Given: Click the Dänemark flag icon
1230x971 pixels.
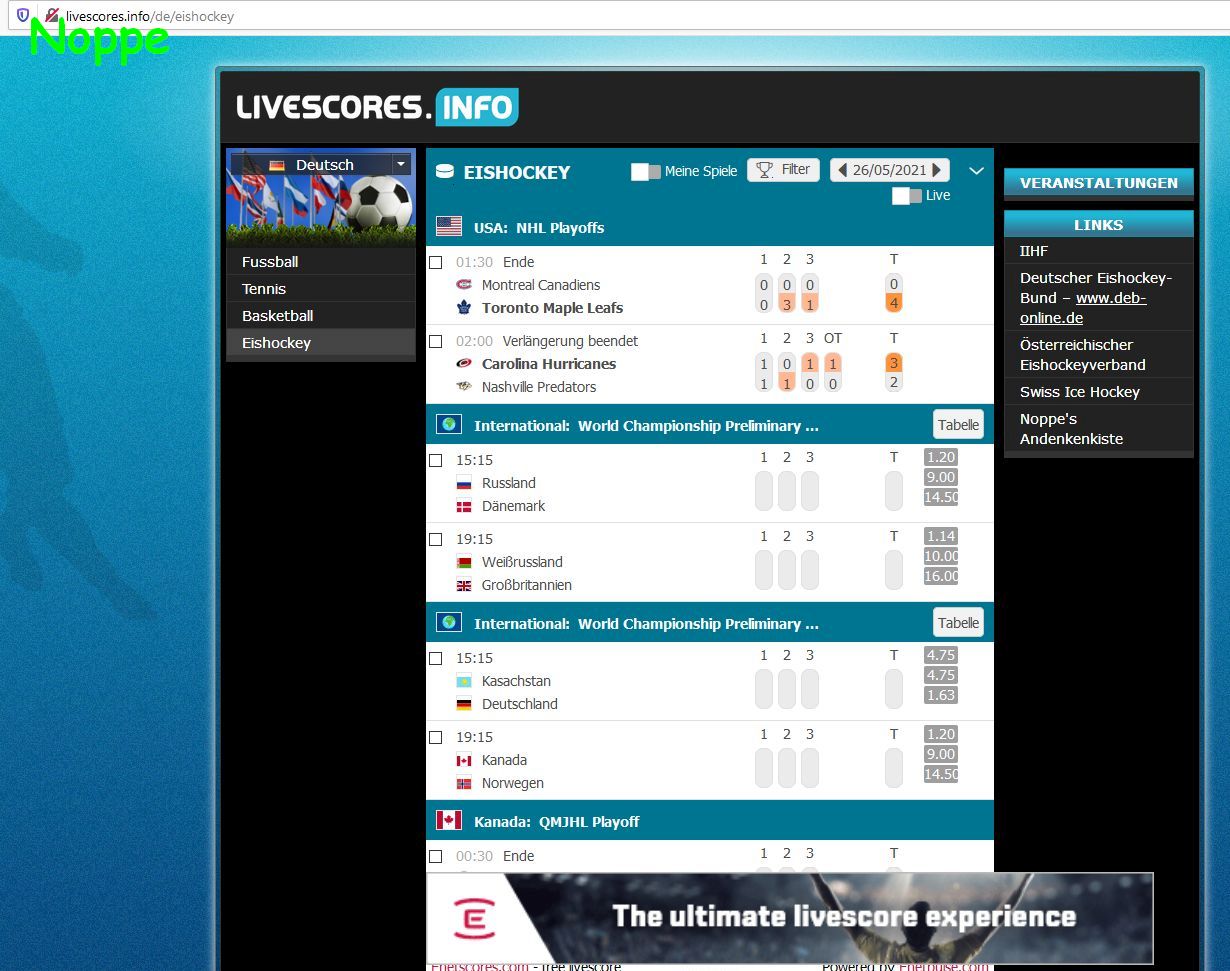Looking at the screenshot, I should 463,506.
